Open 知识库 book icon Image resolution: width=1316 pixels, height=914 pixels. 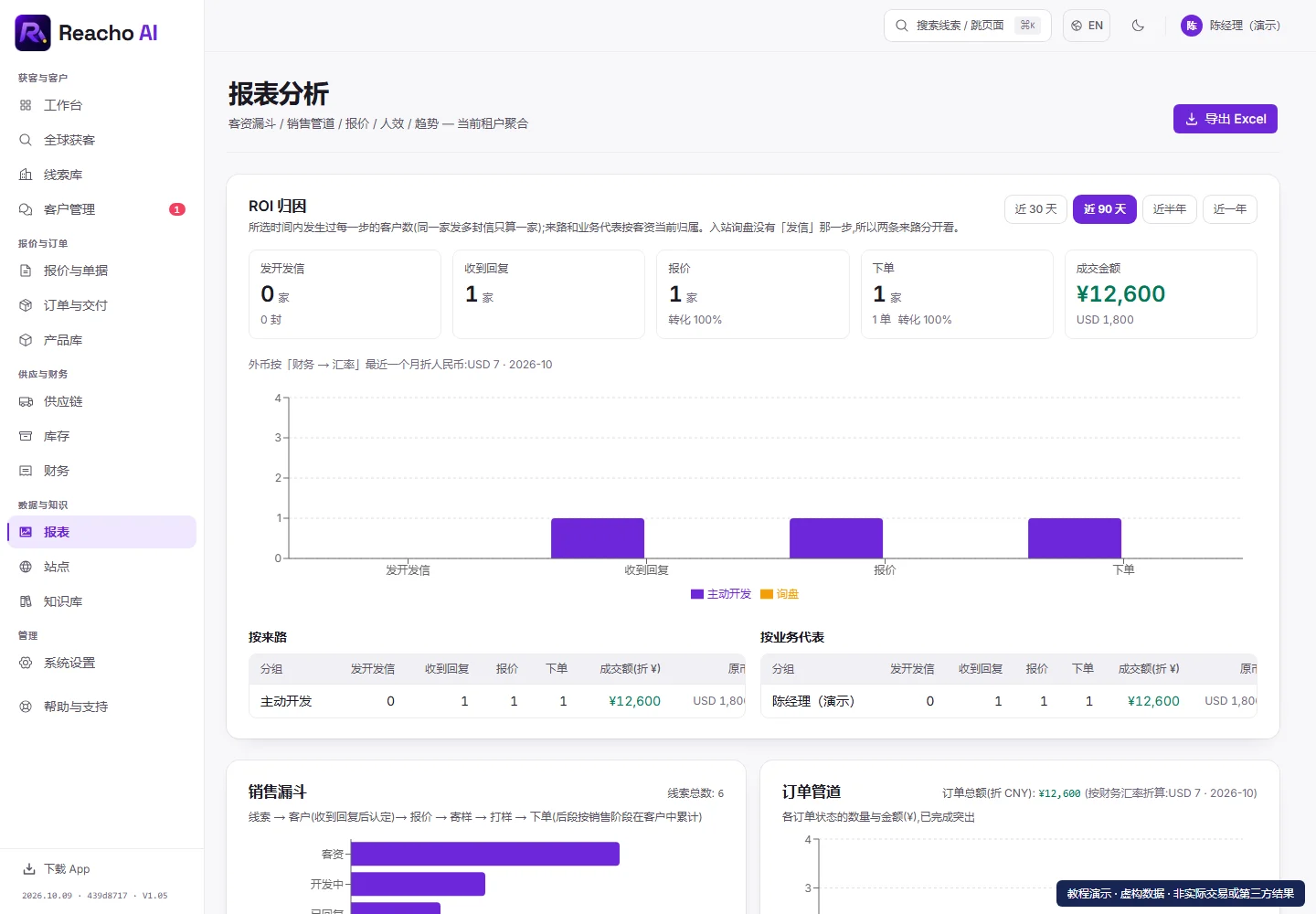click(x=26, y=601)
